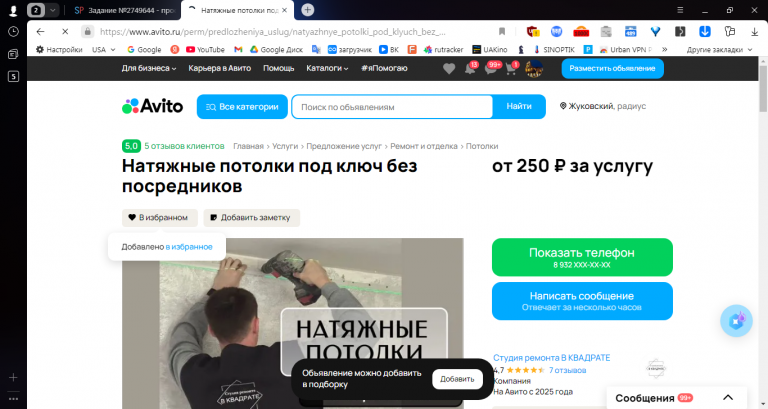Open a new tab with the plus button
The width and height of the screenshot is (768, 409).
point(308,10)
